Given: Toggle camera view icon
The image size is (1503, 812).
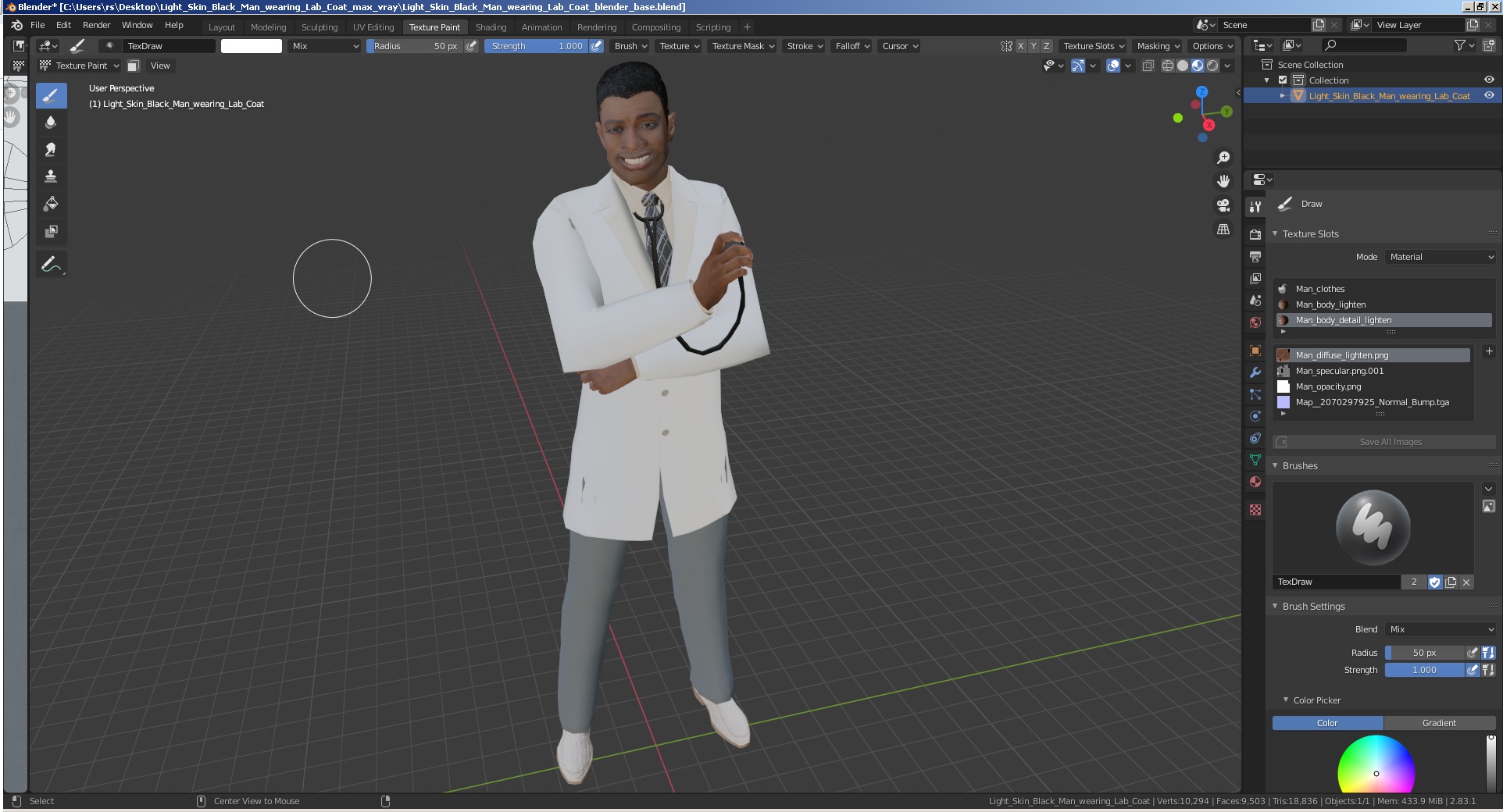Looking at the screenshot, I should click(x=1223, y=205).
